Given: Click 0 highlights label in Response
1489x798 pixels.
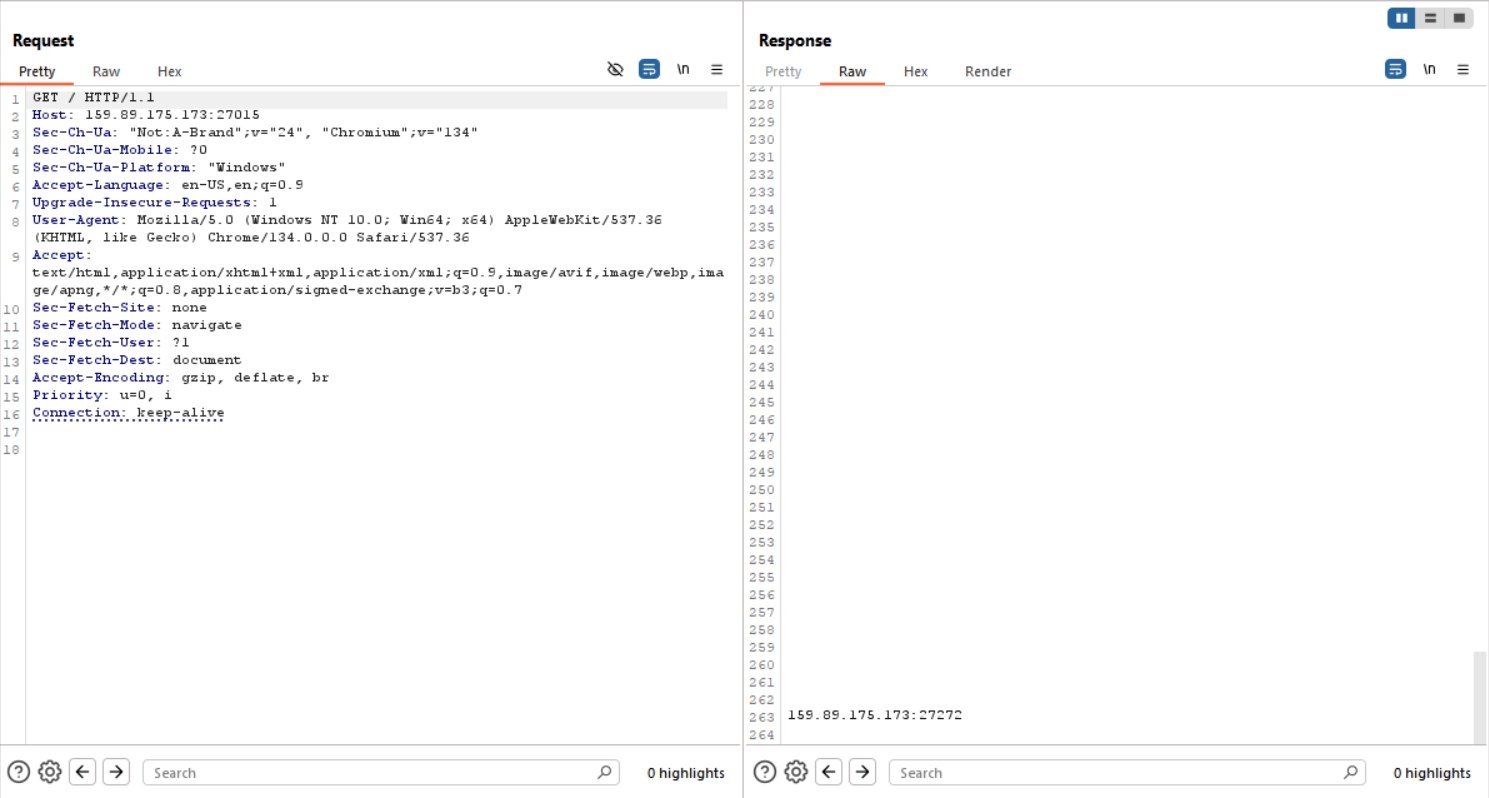Looking at the screenshot, I should (x=1432, y=773).
